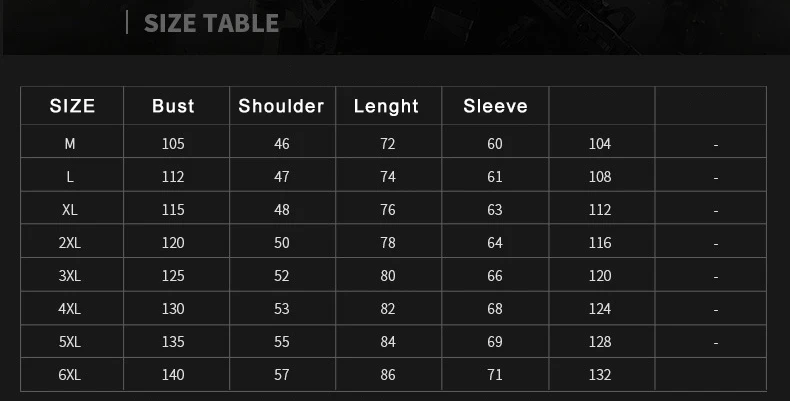Select the 6XL size row label
Viewport: 790px width, 401px height.
point(70,374)
